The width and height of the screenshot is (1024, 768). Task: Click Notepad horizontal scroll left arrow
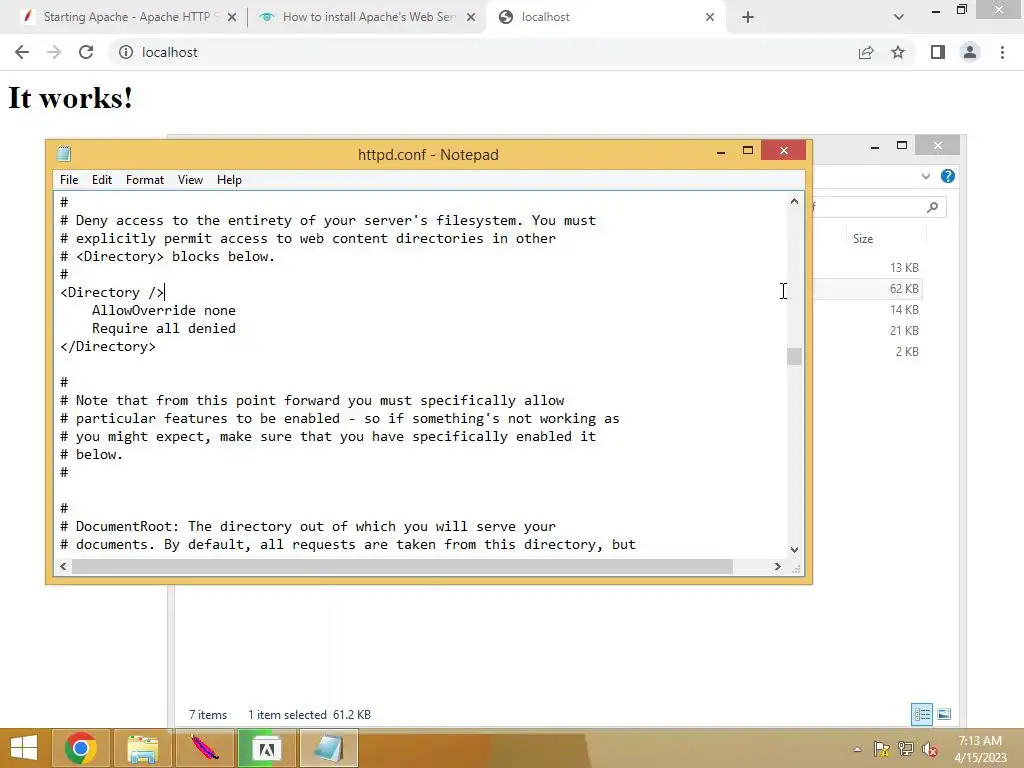[63, 566]
